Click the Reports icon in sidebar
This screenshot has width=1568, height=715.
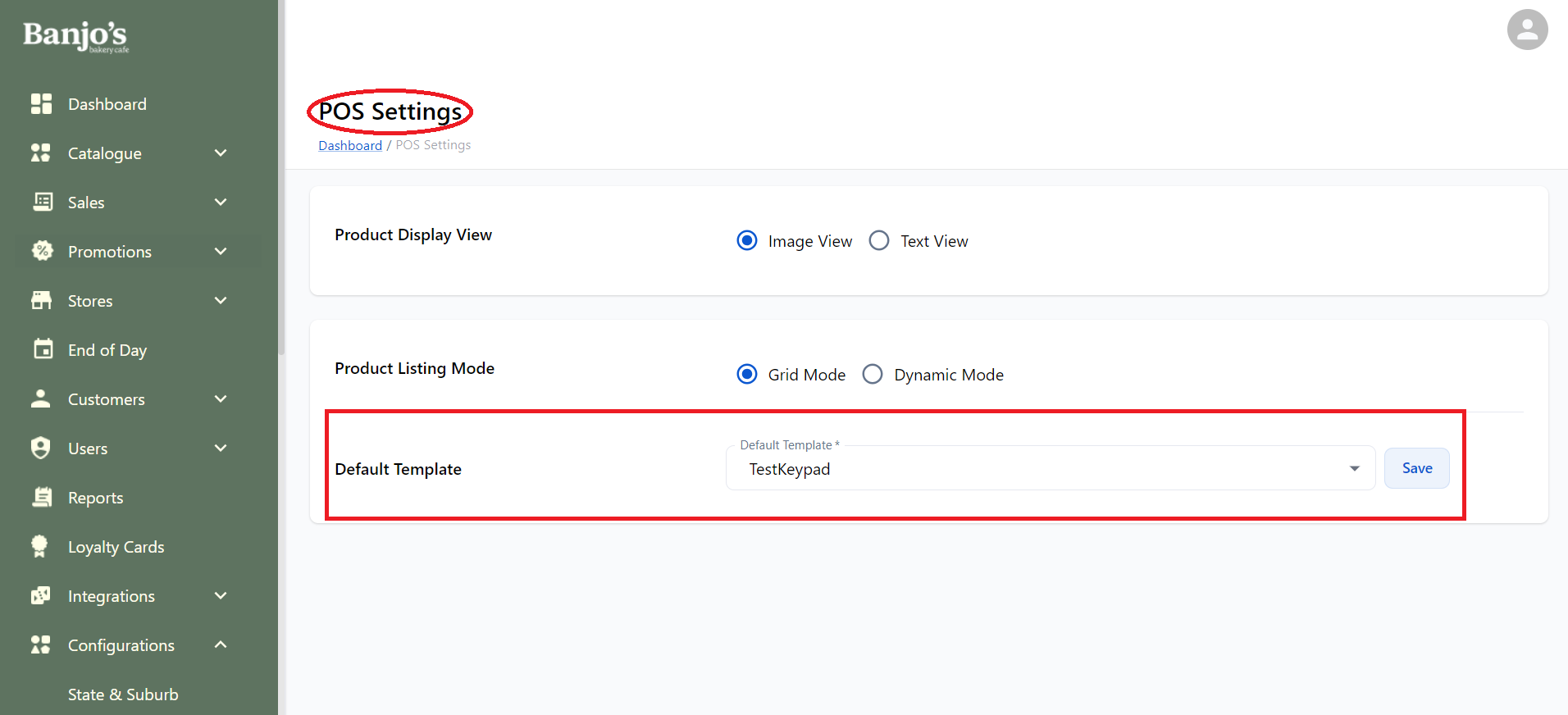tap(42, 497)
